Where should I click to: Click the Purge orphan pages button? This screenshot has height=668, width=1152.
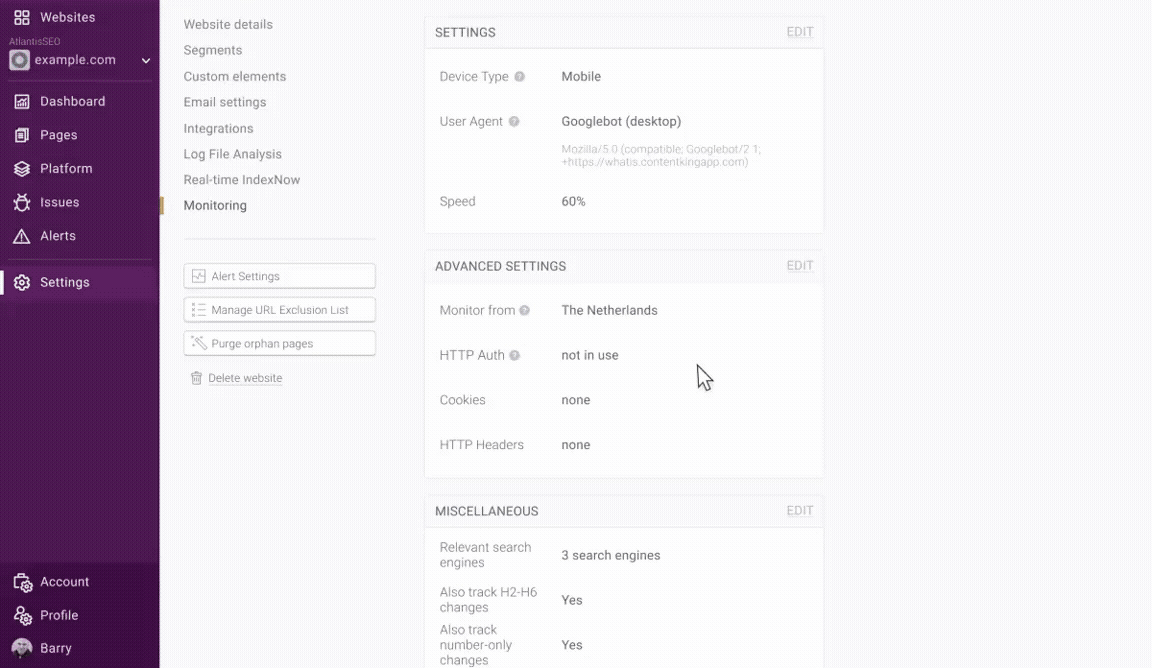[279, 343]
